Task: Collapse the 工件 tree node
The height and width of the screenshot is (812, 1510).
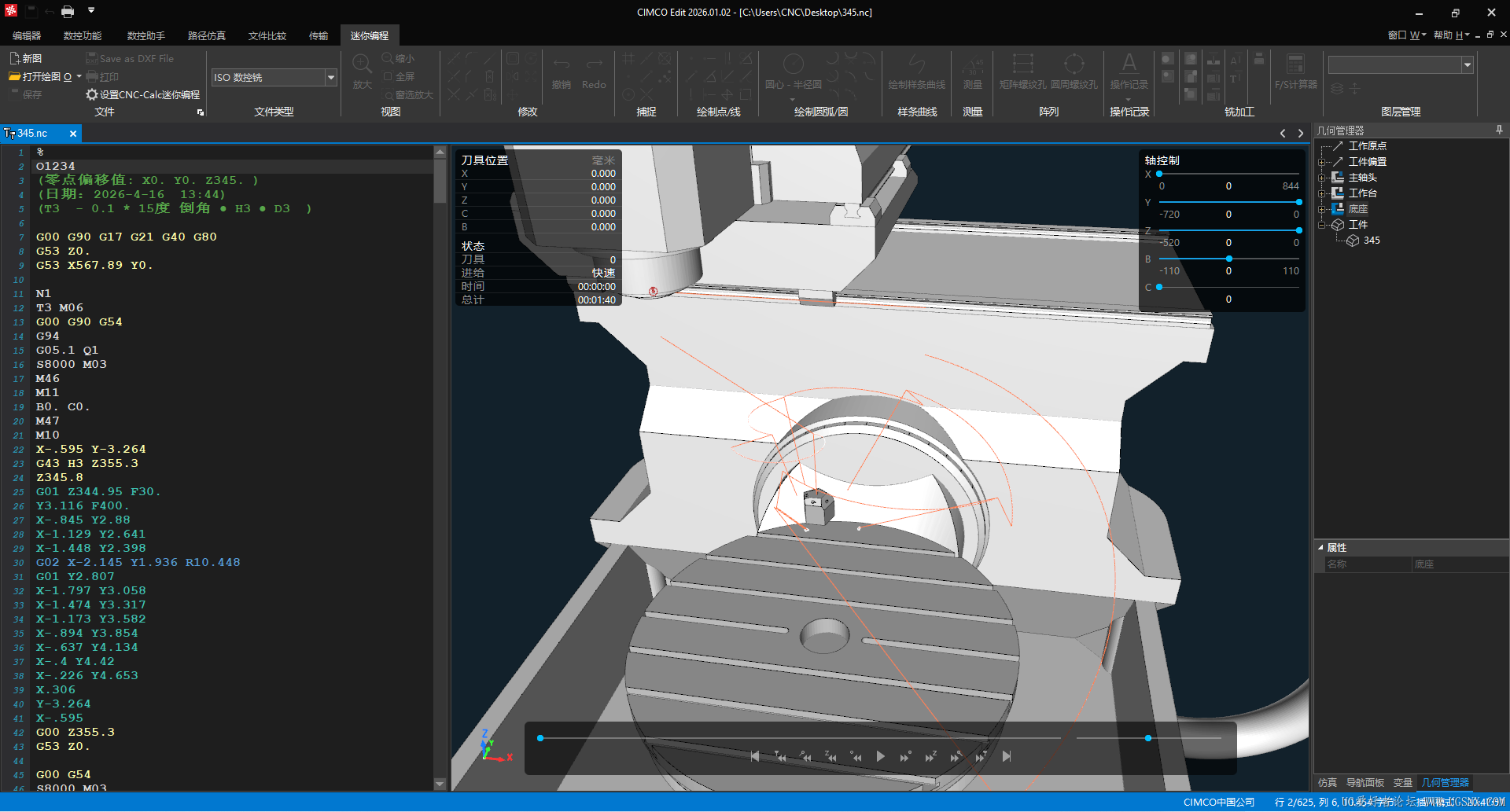Action: click(1322, 225)
